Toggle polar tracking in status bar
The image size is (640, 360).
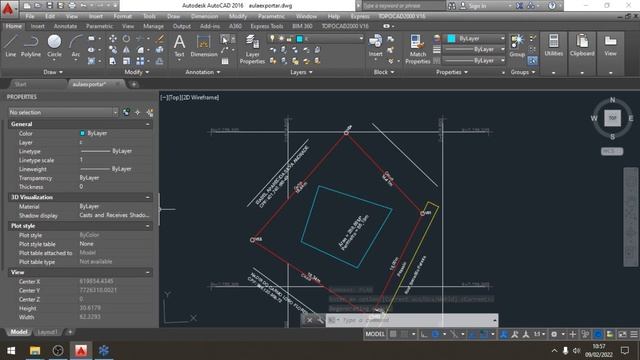pos(436,334)
